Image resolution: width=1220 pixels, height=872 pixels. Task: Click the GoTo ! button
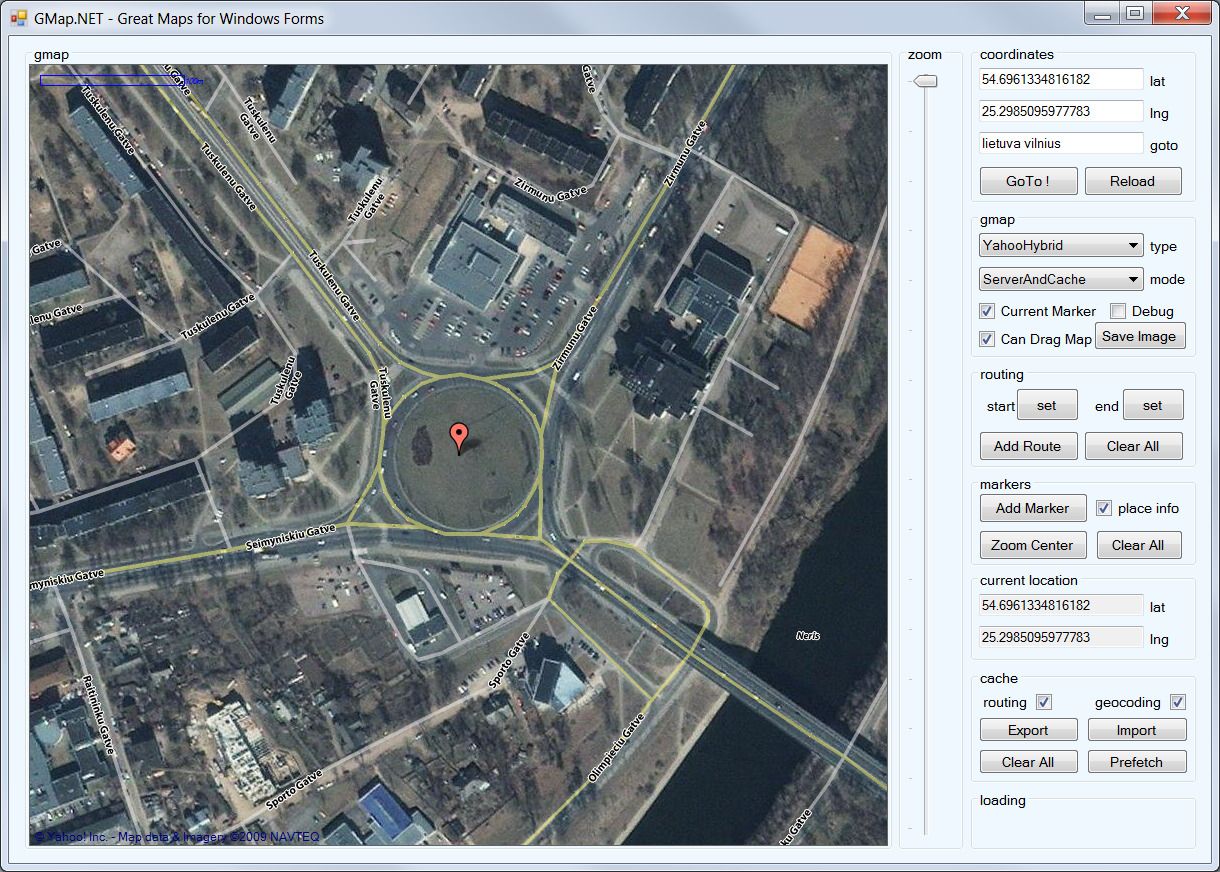point(1028,181)
